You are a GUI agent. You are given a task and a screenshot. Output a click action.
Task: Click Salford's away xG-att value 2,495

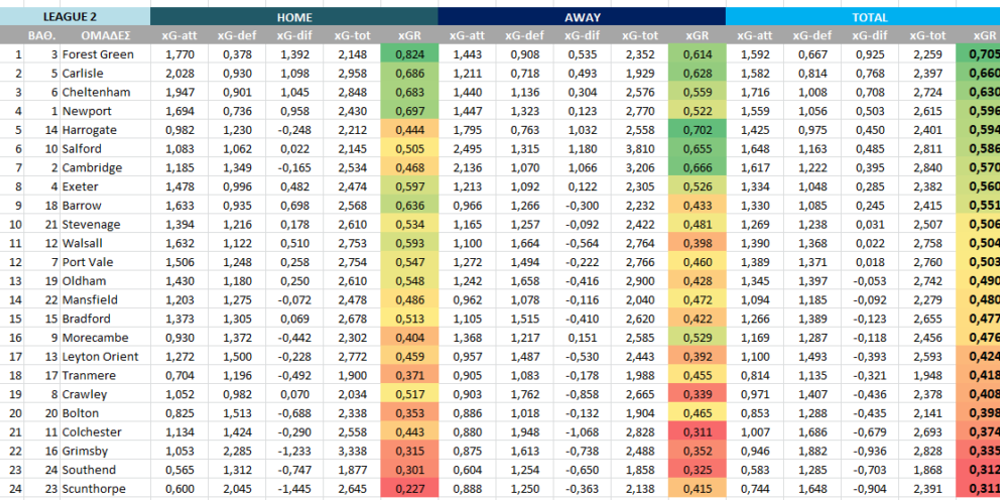[x=467, y=149]
